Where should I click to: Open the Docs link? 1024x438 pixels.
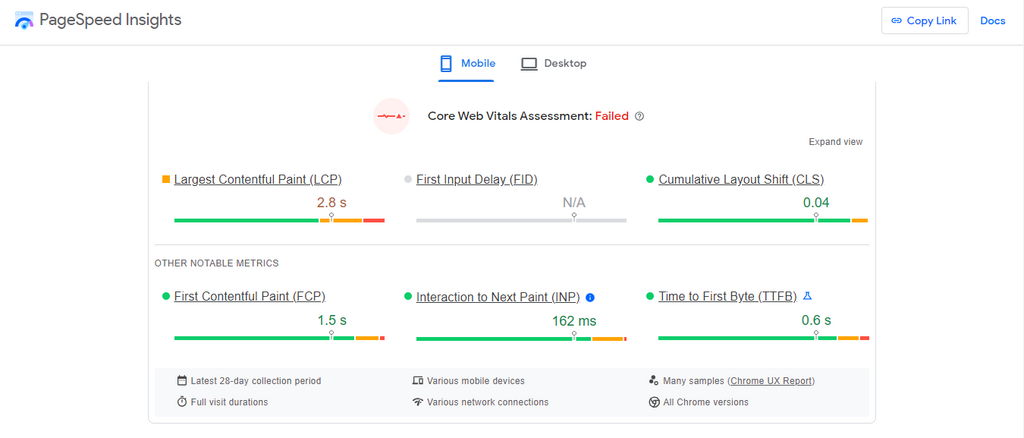tap(993, 21)
